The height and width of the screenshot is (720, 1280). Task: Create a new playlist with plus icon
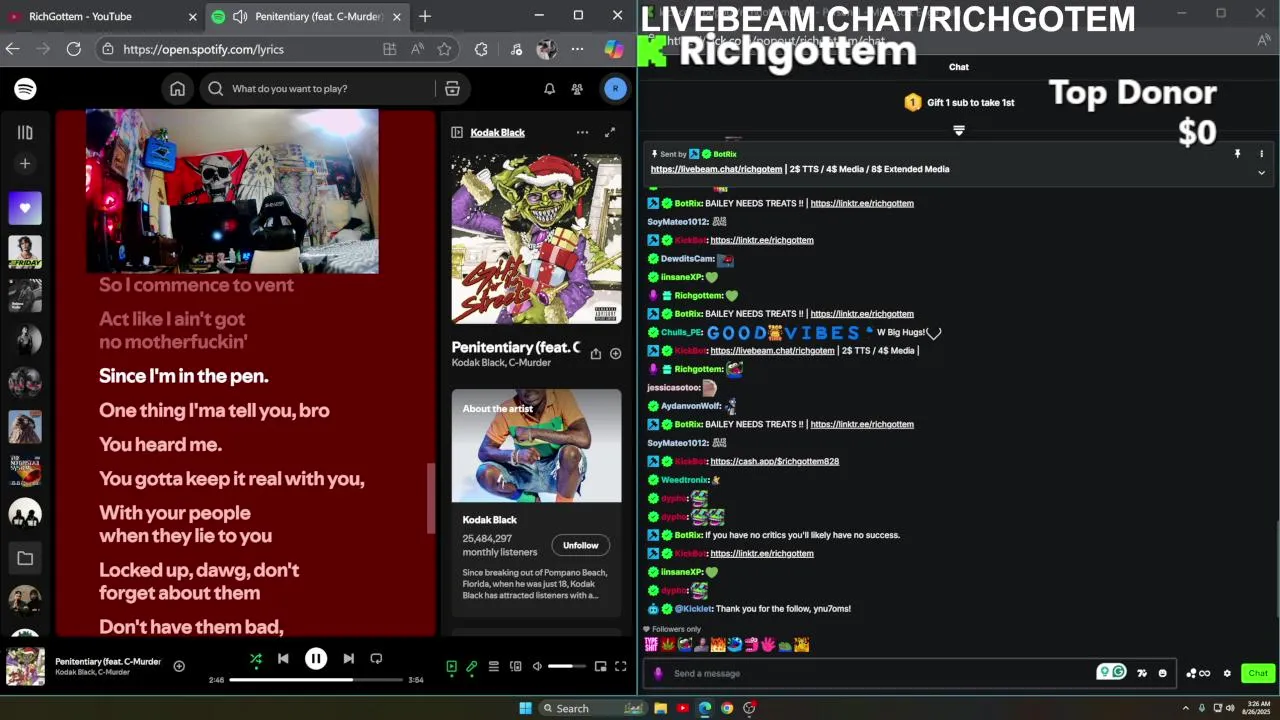25,163
